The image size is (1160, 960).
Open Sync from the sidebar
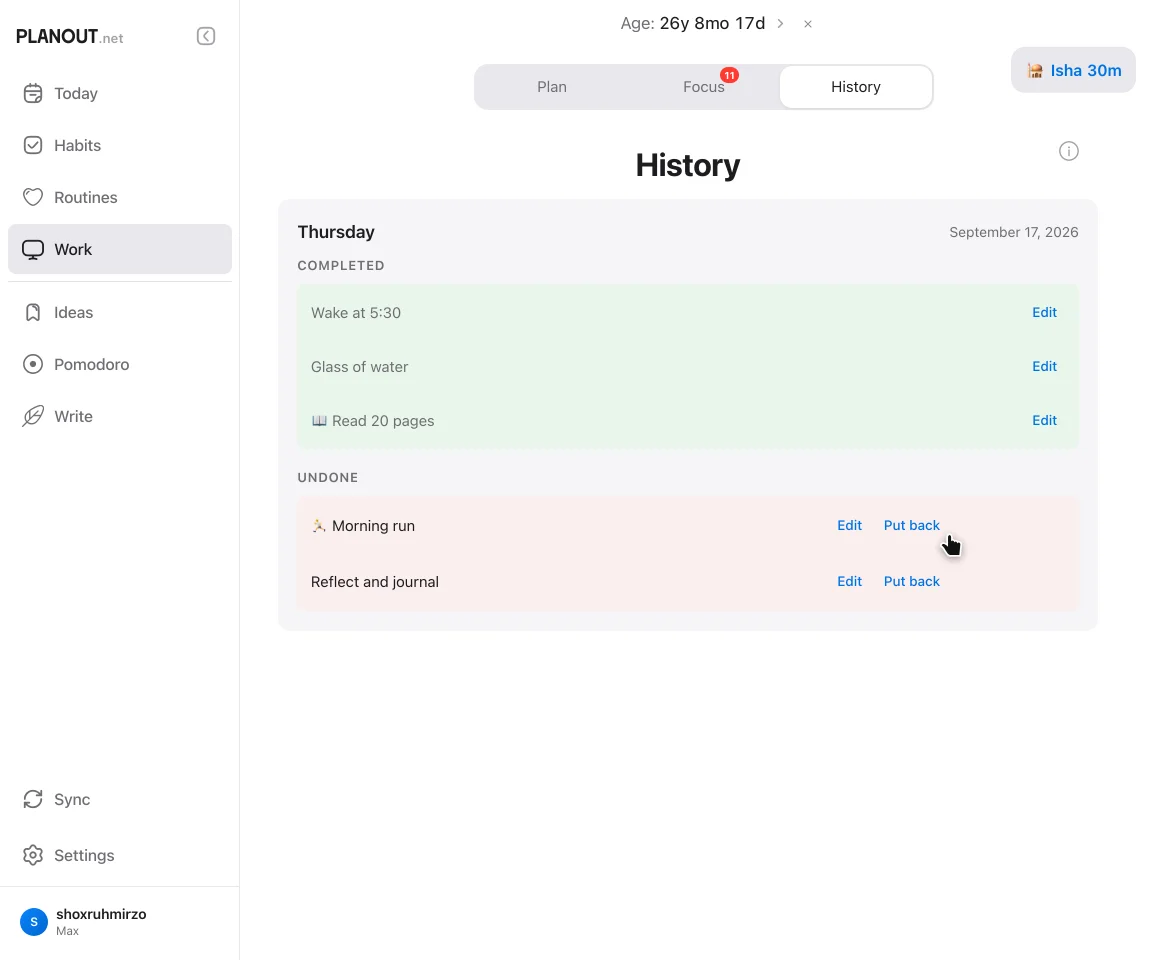[x=120, y=799]
